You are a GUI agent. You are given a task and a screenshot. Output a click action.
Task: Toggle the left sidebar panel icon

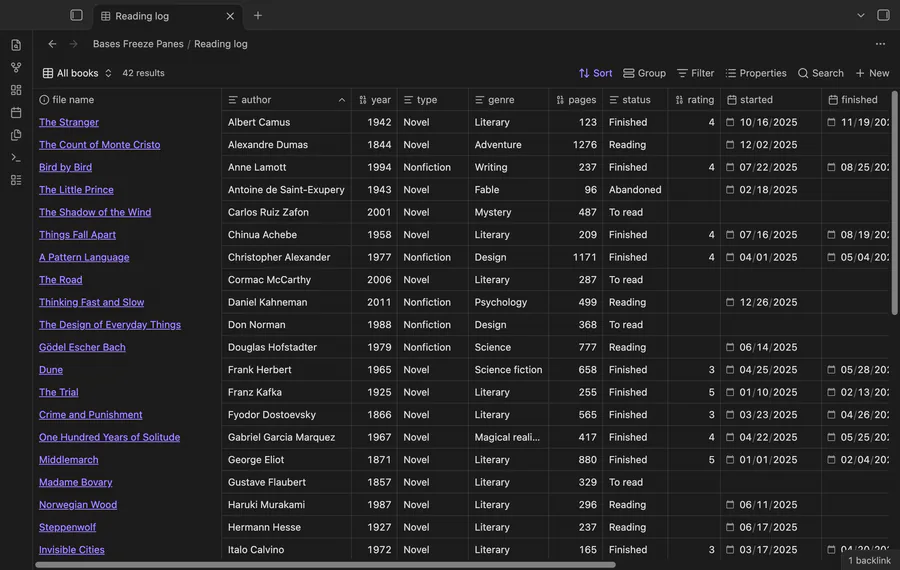76,15
